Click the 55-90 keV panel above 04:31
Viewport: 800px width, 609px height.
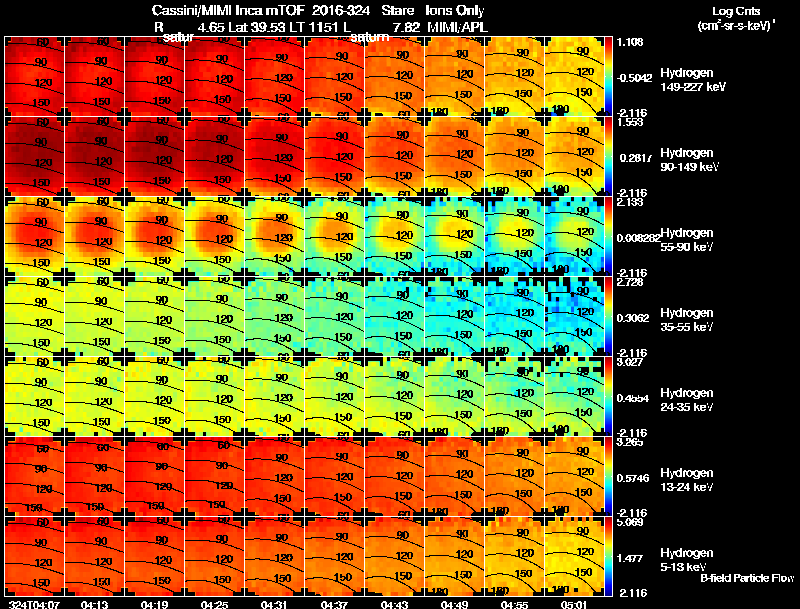click(x=274, y=237)
